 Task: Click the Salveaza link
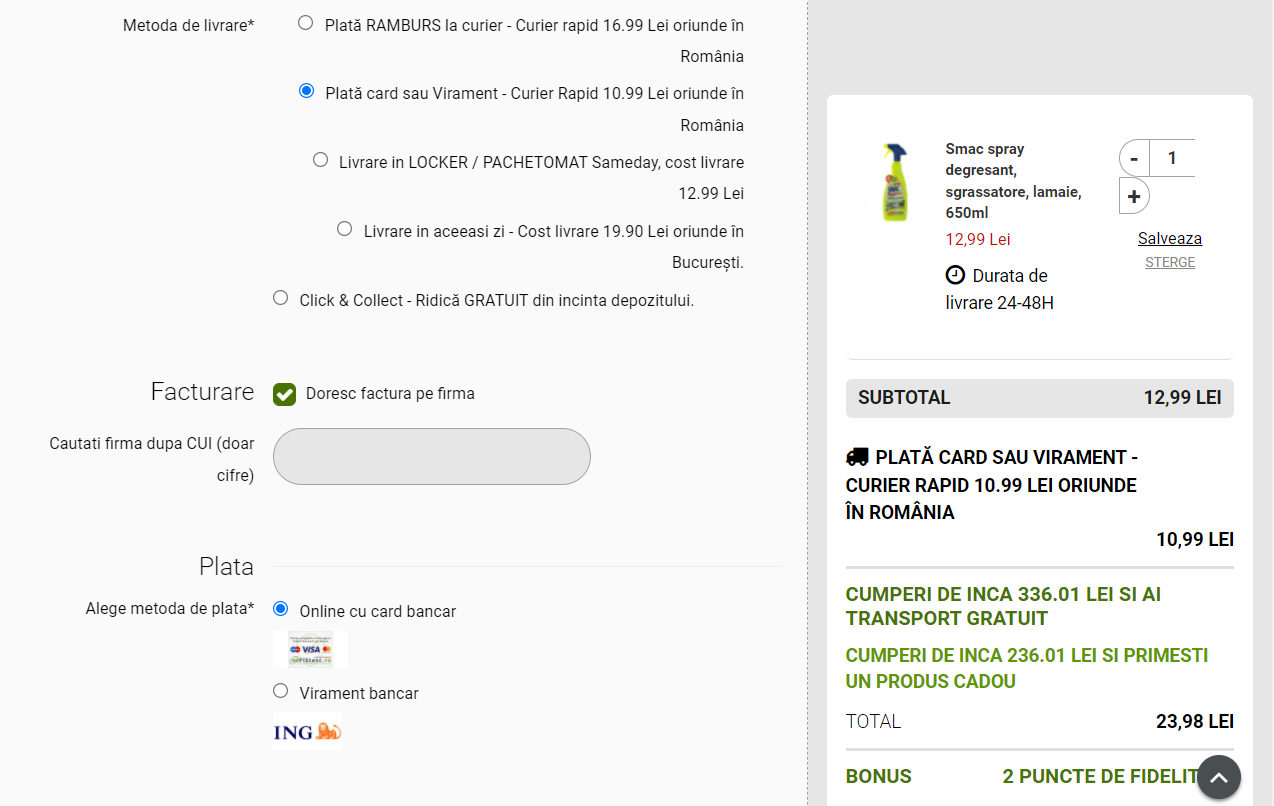click(x=1169, y=238)
